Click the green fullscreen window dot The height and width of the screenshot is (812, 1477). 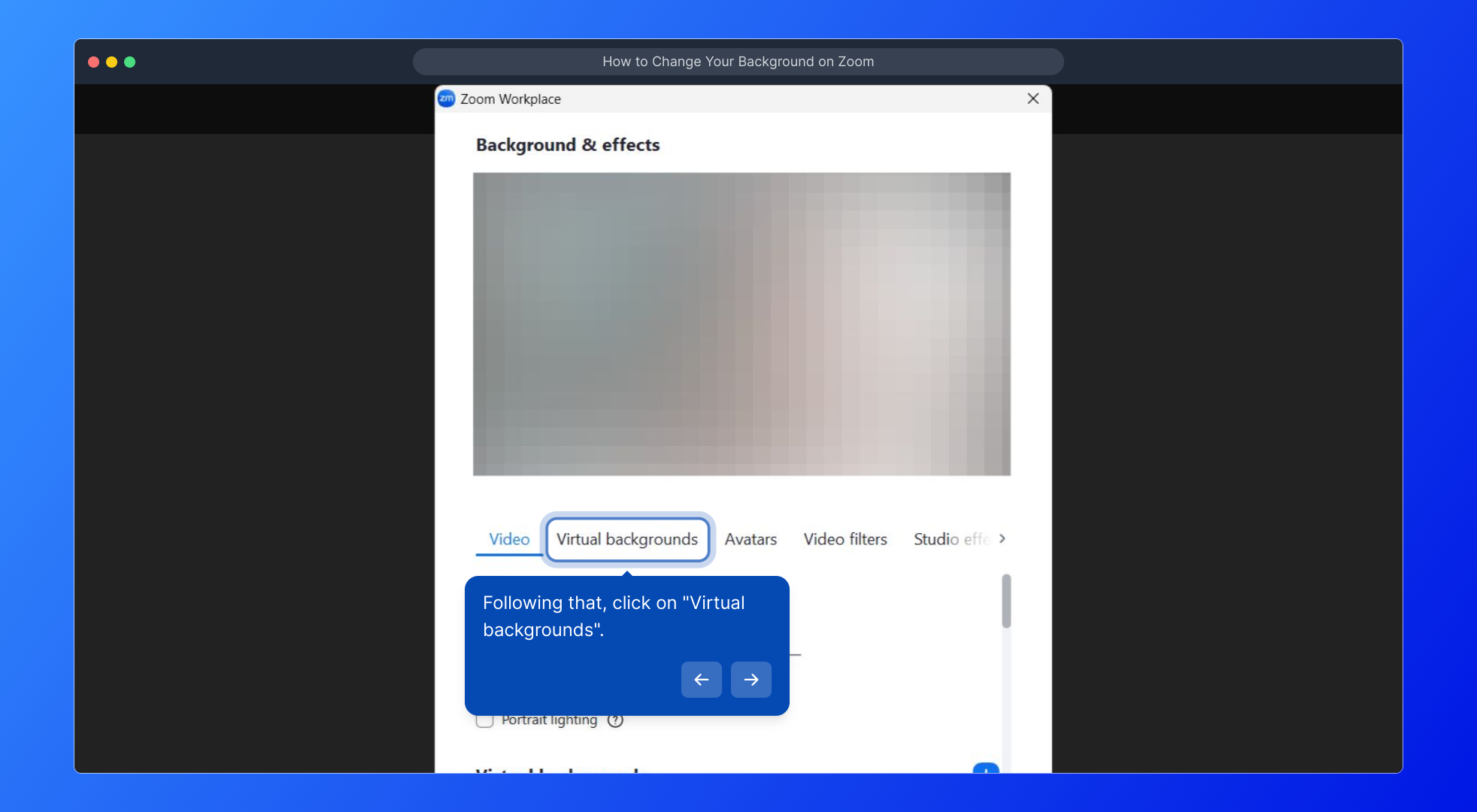pyautogui.click(x=130, y=62)
